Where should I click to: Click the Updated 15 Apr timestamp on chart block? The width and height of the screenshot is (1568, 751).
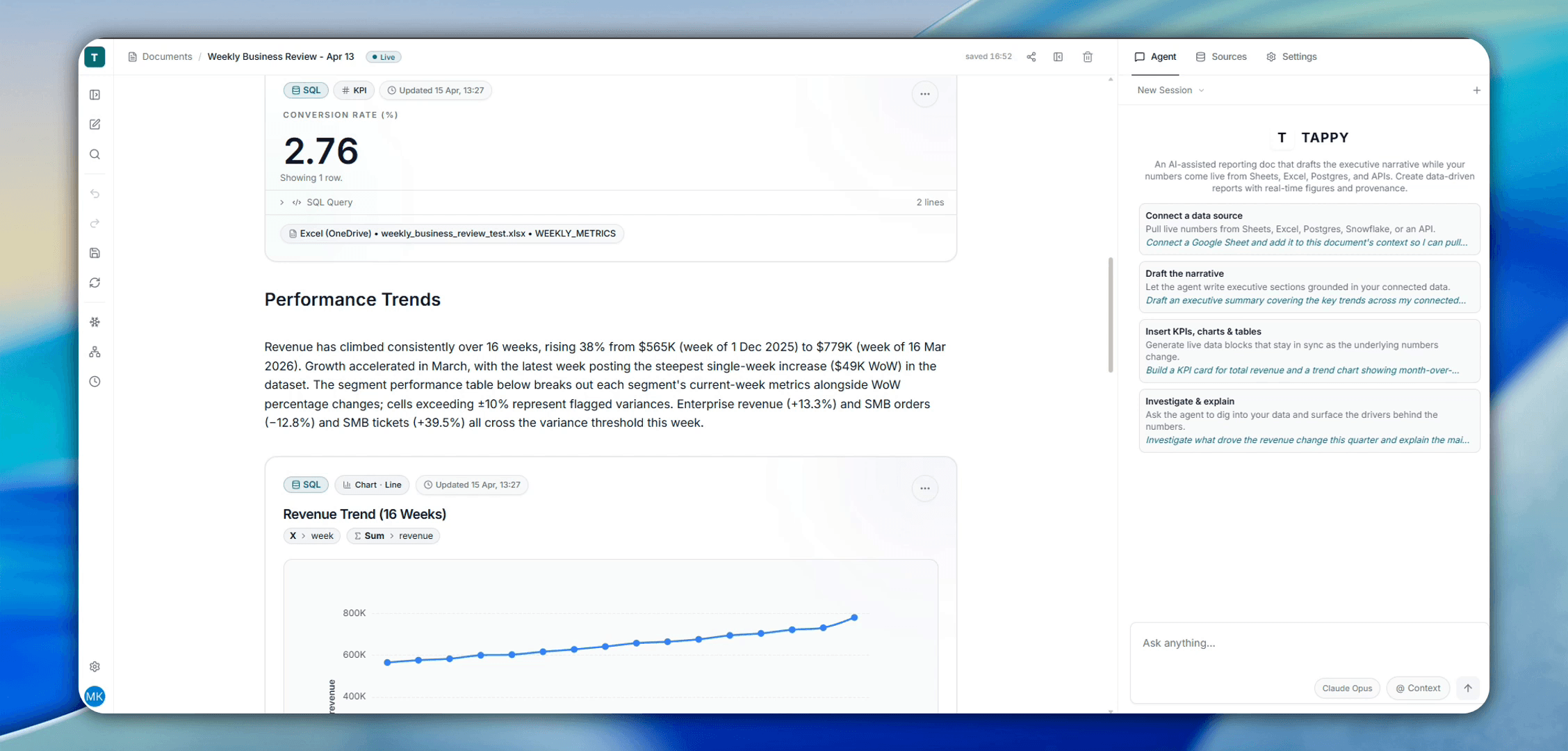coord(472,485)
